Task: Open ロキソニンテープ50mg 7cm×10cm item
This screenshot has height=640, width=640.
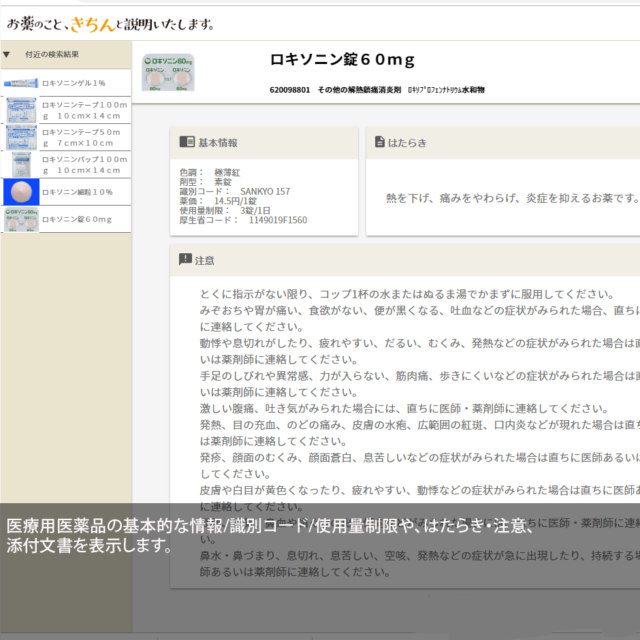Action: pos(85,137)
